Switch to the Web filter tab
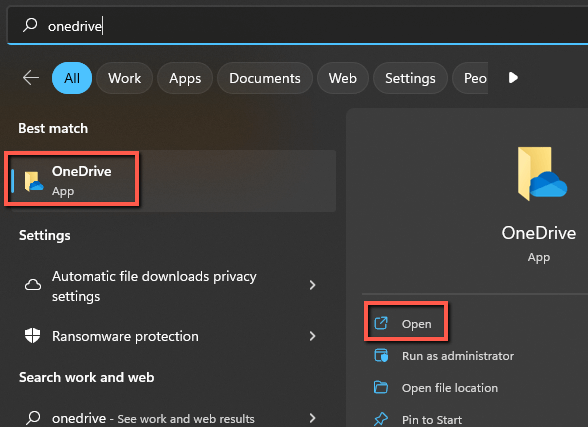The image size is (588, 427). coord(342,78)
